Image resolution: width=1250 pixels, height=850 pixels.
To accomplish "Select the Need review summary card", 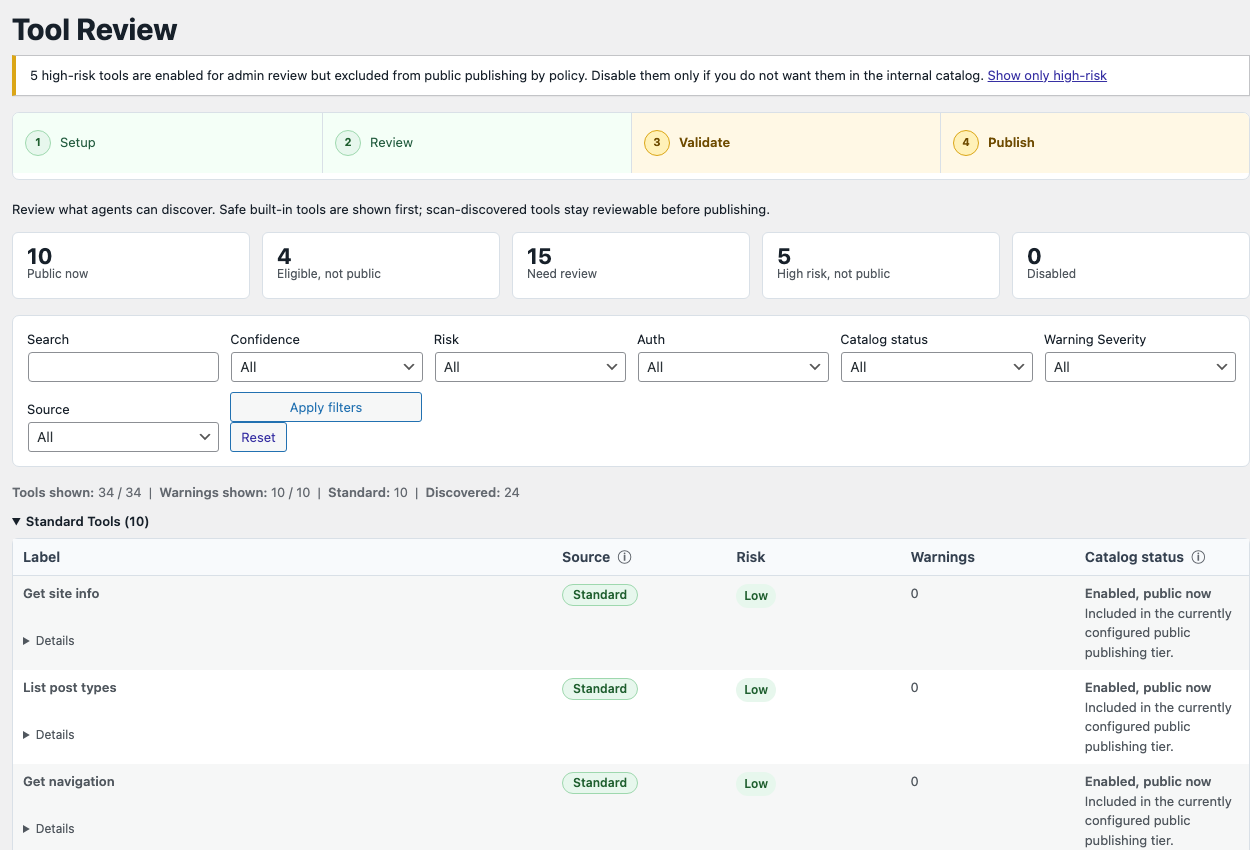I will pos(631,265).
